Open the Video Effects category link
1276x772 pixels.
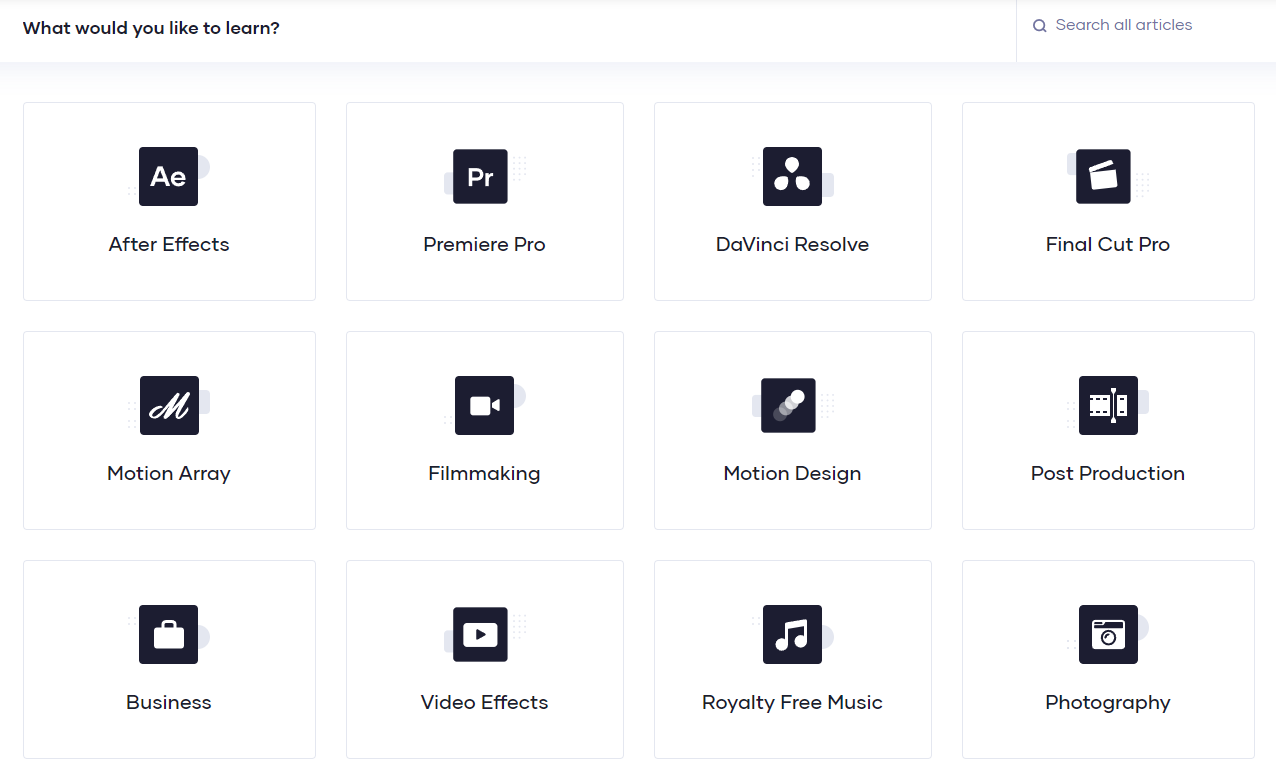coord(485,659)
